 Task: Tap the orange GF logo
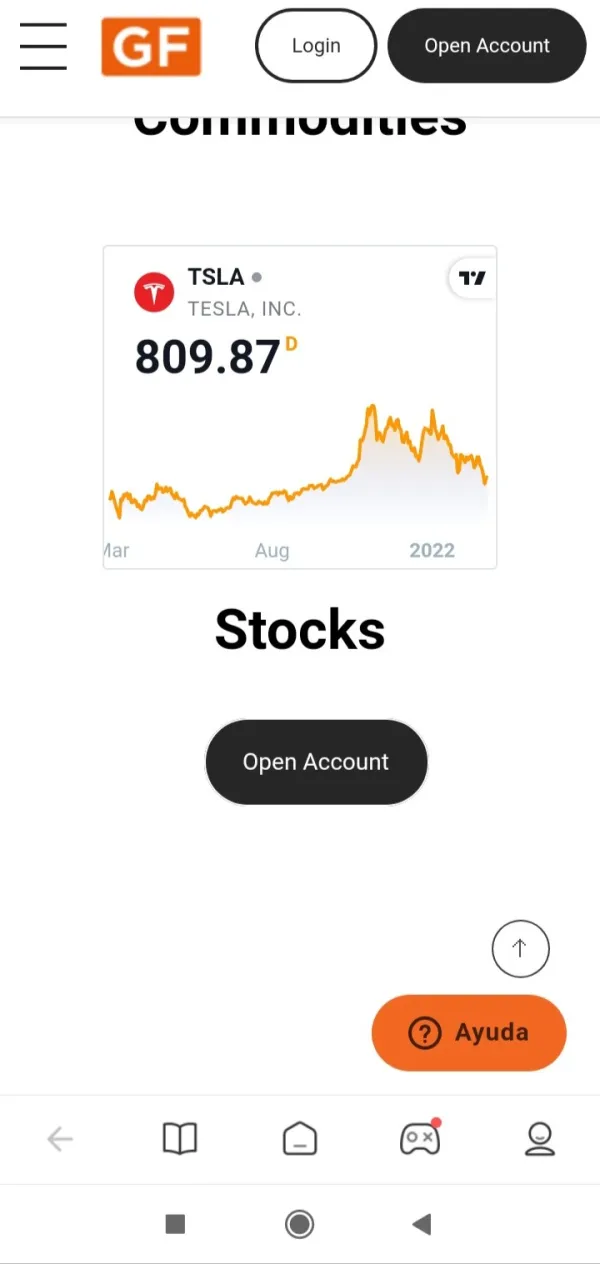(x=151, y=46)
